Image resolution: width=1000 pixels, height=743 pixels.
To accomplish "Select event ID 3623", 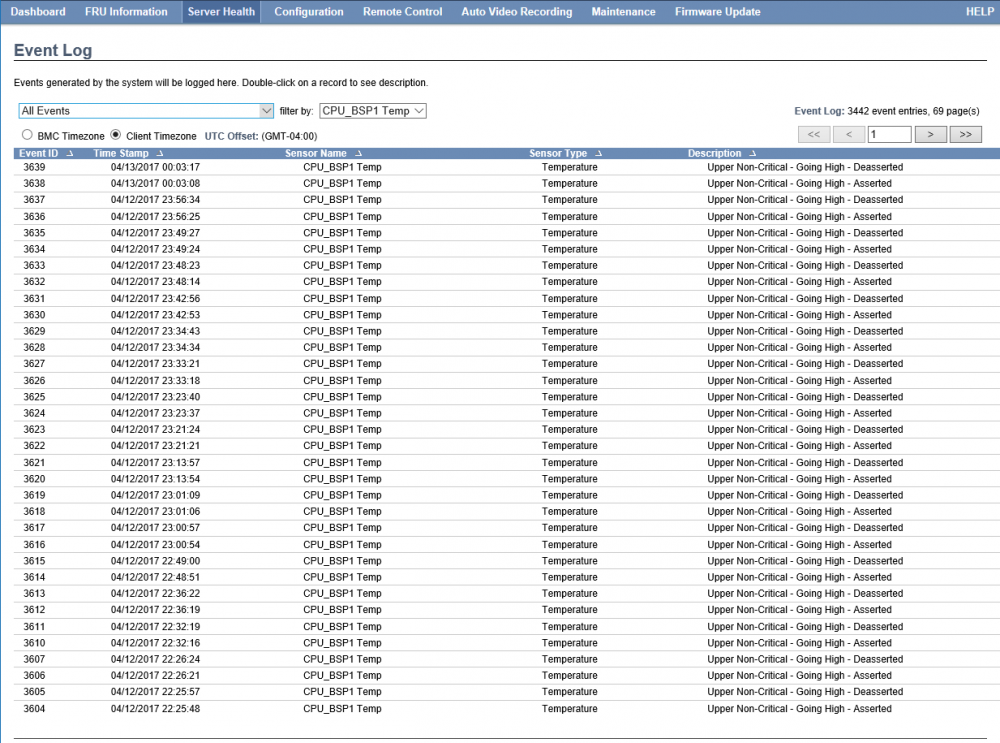I will (34, 430).
